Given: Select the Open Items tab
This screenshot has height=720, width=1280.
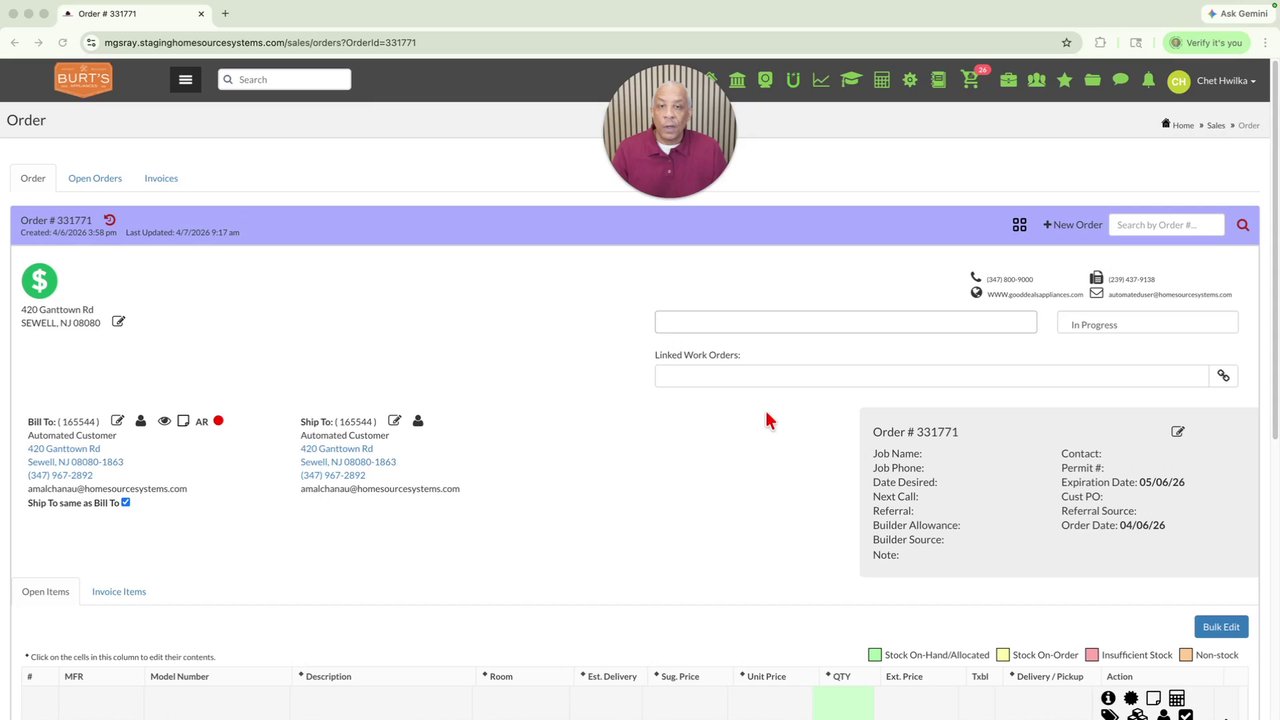Looking at the screenshot, I should pyautogui.click(x=46, y=592).
